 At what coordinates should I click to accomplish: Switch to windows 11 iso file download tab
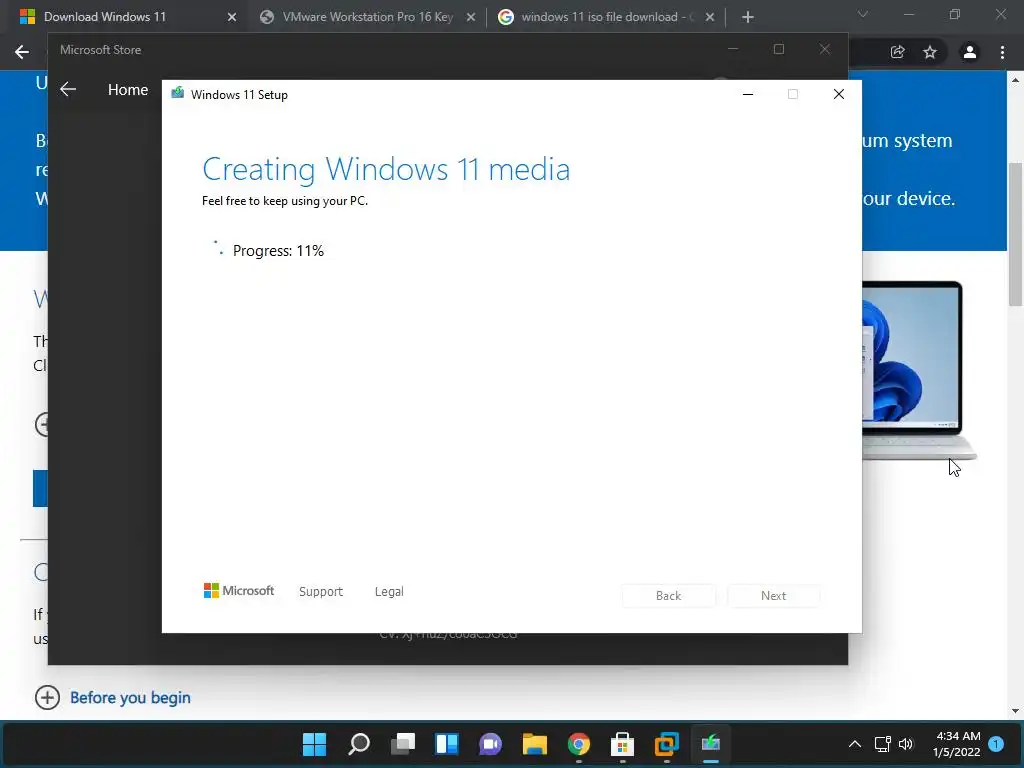607,17
